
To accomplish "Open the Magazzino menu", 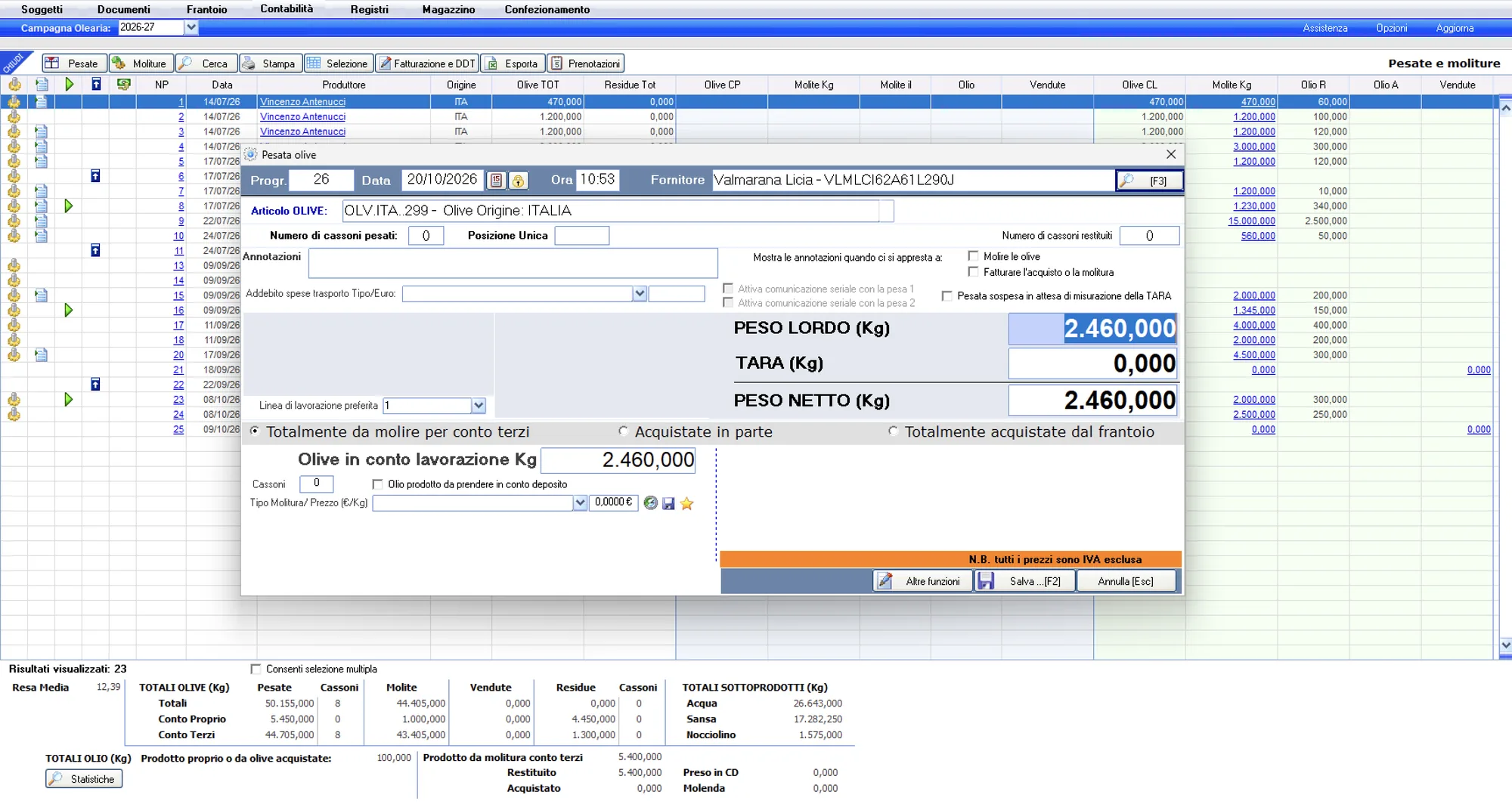I will 448,9.
